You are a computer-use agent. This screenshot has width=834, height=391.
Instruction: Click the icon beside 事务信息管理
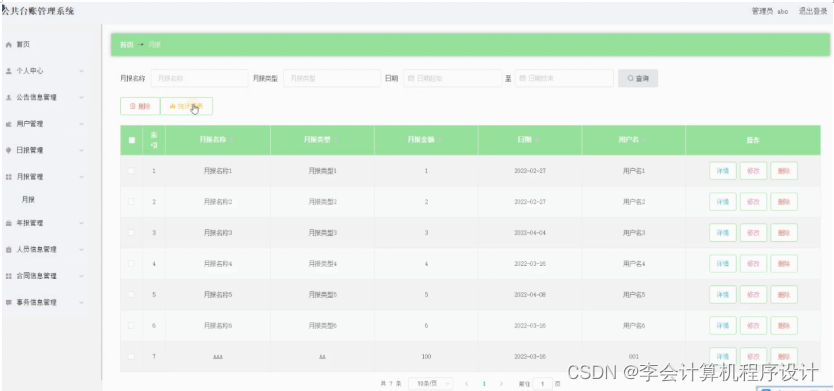pos(9,302)
